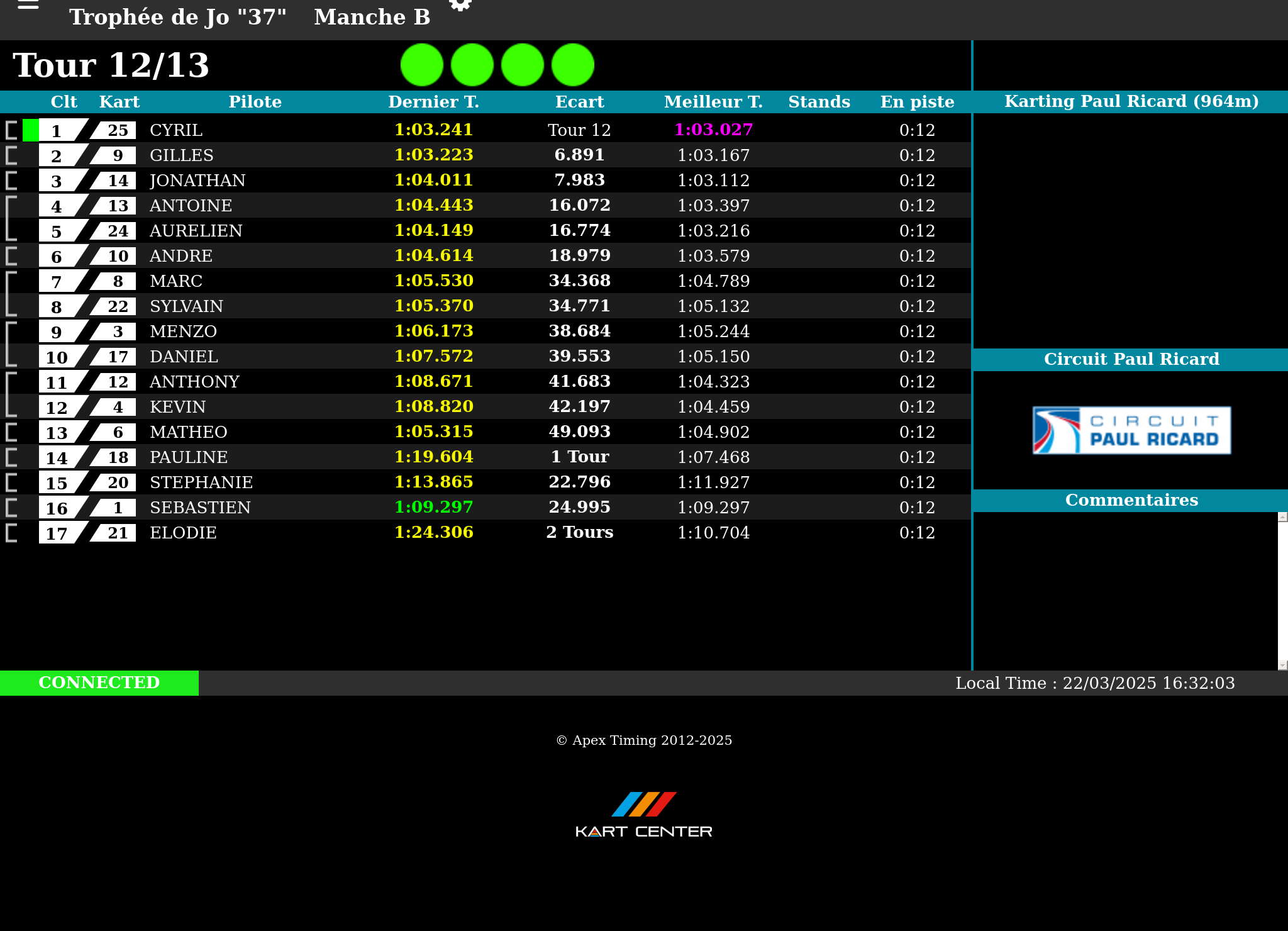The image size is (1288, 931).
Task: Click the last green race light
Action: 573,65
